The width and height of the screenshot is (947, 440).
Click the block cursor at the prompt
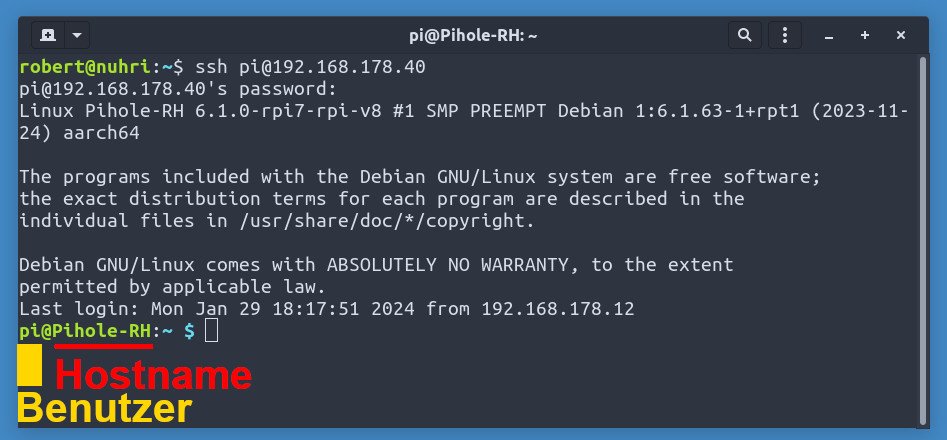(x=211, y=331)
